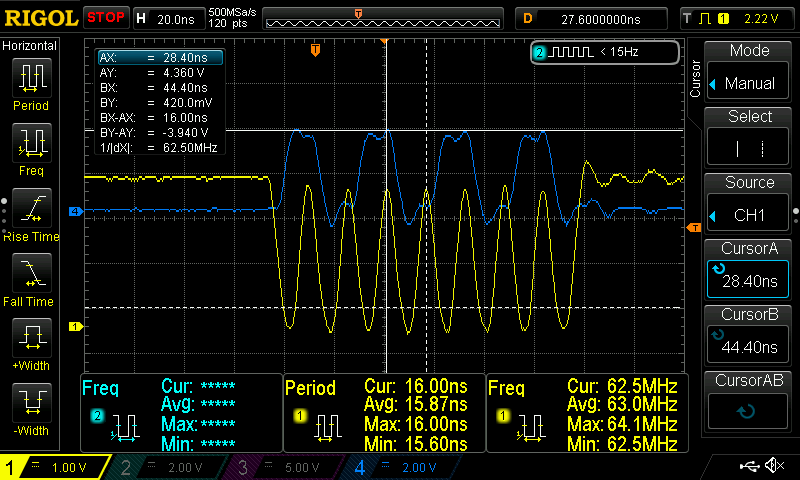Viewport: 800px width, 480px height.
Task: Toggle channel 2 in bottom bar
Action: pos(166,467)
